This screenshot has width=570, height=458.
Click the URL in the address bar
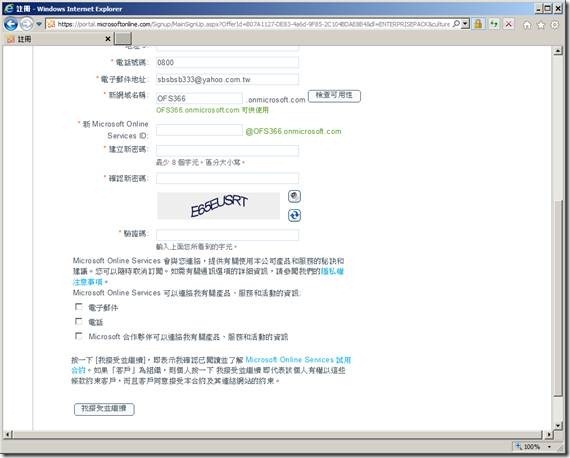(x=253, y=24)
